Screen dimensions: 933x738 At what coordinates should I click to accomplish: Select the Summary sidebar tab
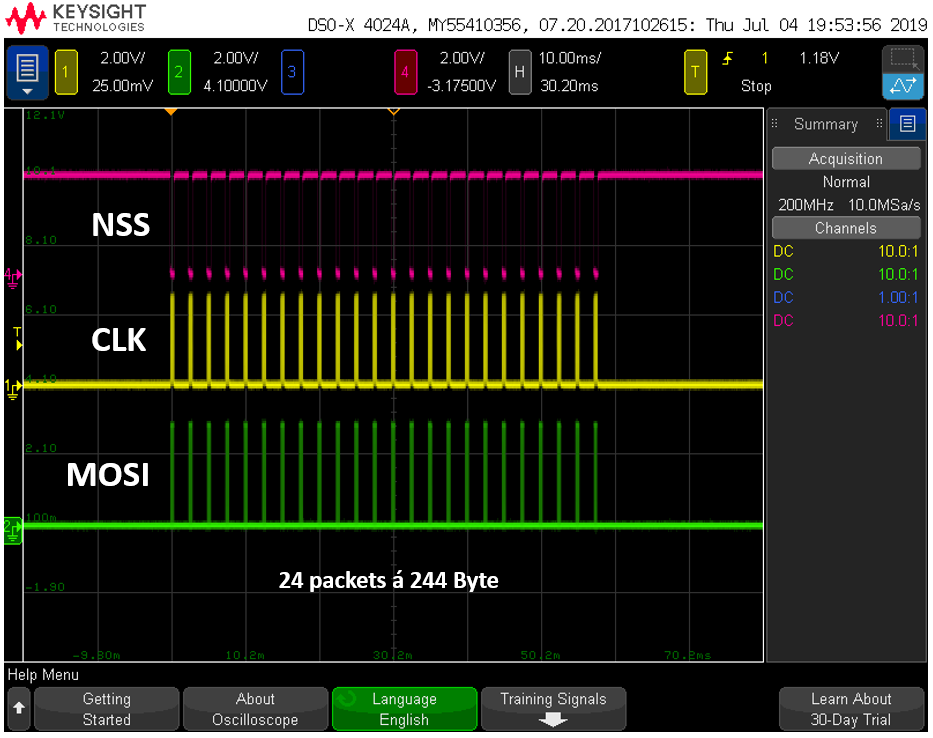(826, 124)
